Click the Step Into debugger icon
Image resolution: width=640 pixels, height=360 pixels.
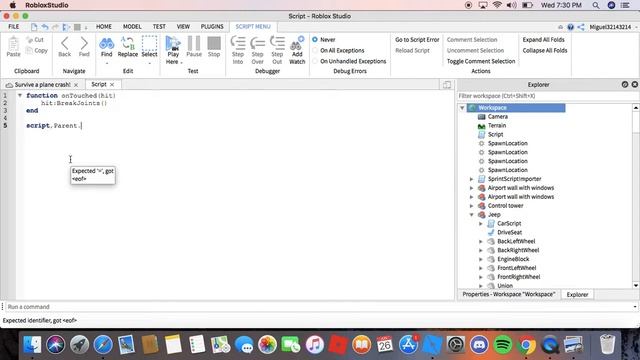[238, 43]
